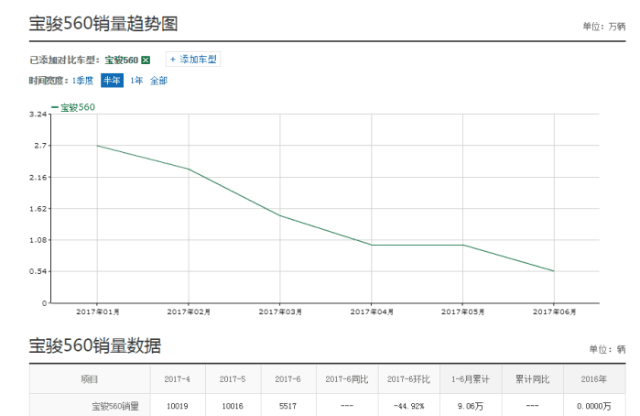Click the 2017年01月 data point on chart
This screenshot has width=640, height=416.
click(x=97, y=146)
